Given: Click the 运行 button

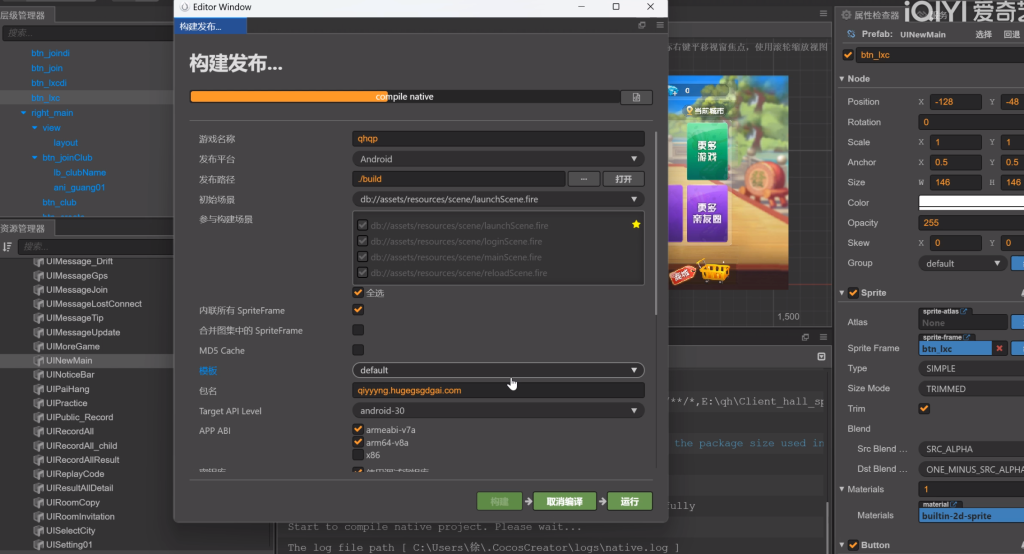Looking at the screenshot, I should 629,501.
